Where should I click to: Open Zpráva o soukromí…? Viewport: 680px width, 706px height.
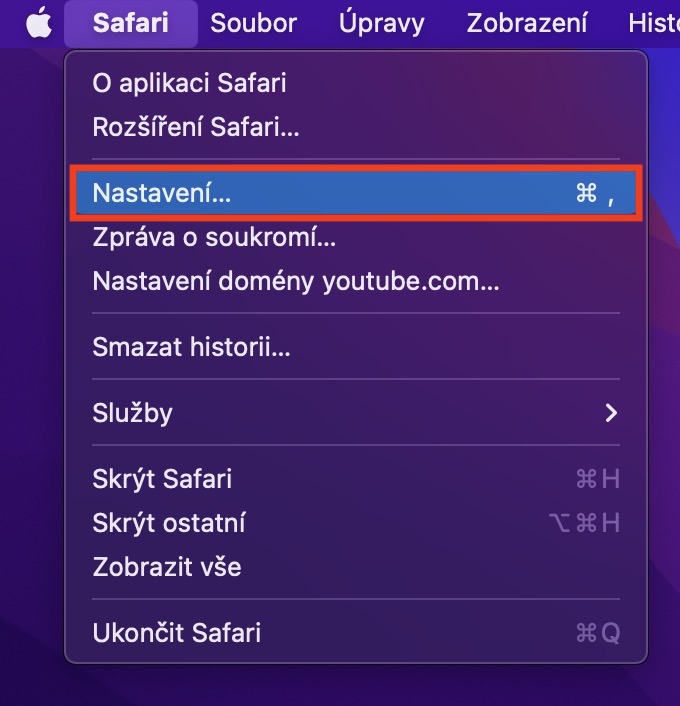pyautogui.click(x=214, y=237)
